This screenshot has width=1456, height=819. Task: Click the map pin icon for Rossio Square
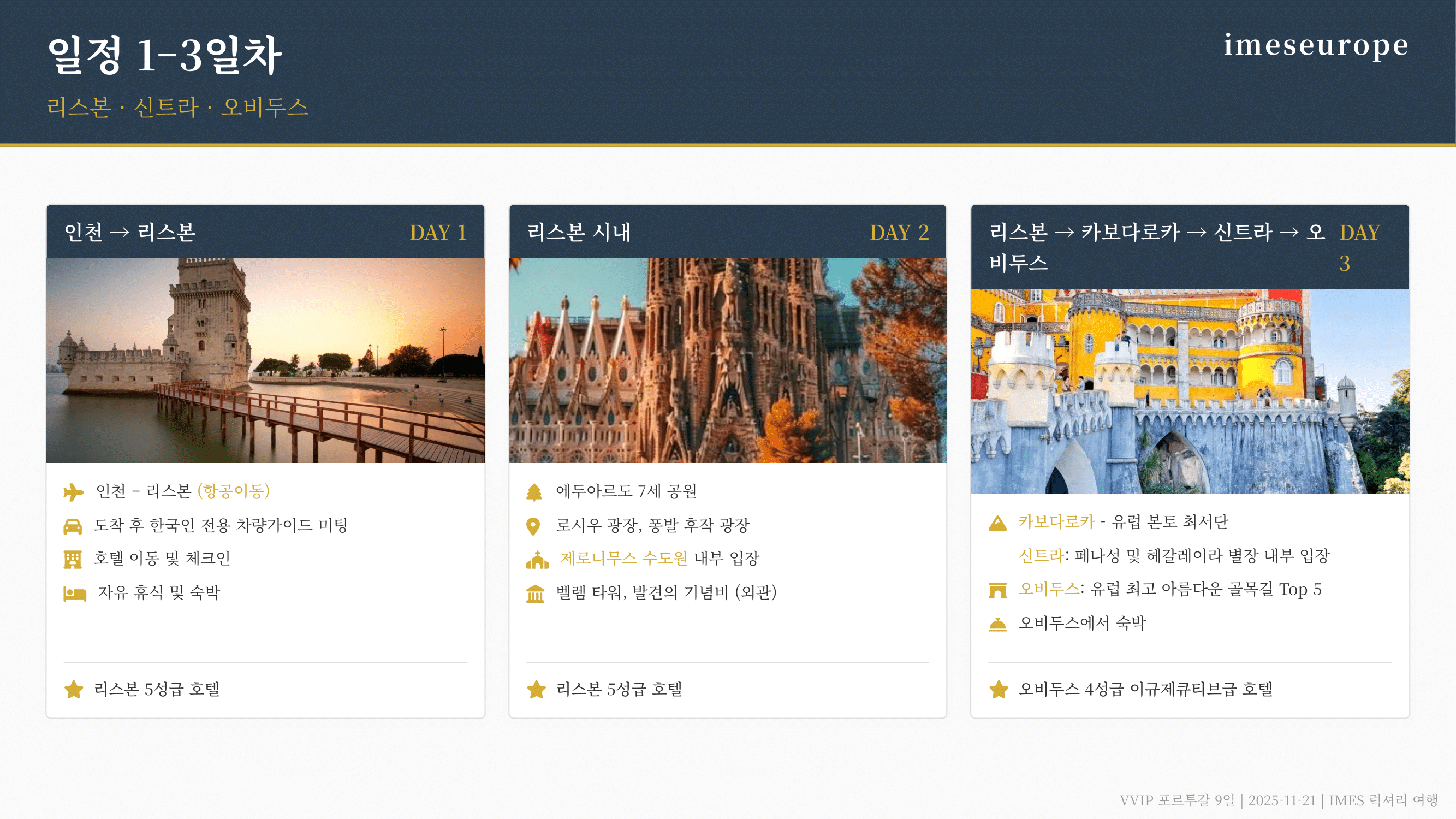tap(533, 526)
